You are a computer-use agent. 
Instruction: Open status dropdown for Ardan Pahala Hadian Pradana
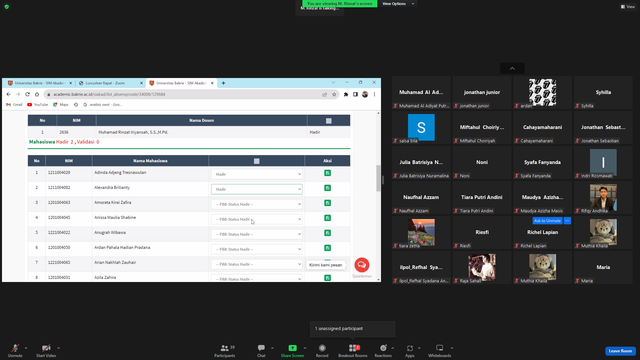coord(257,249)
